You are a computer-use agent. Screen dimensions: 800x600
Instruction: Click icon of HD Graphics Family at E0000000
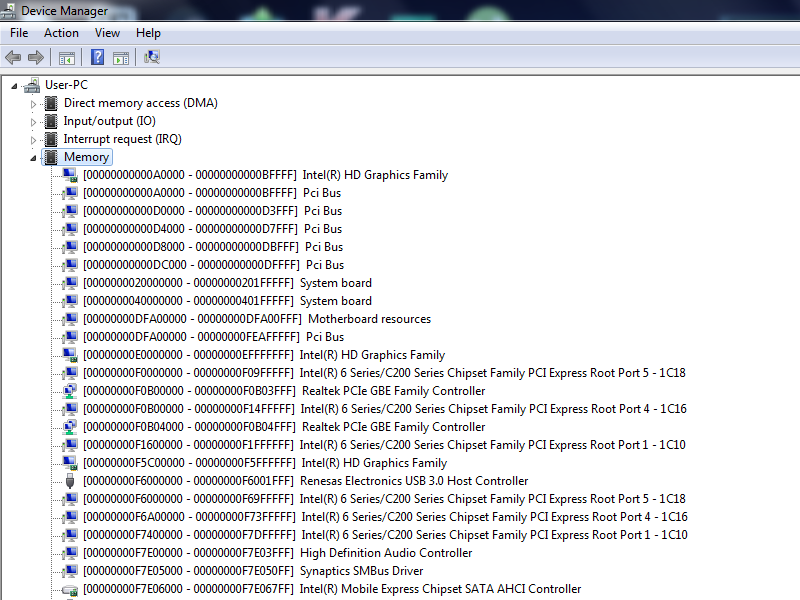pos(70,355)
